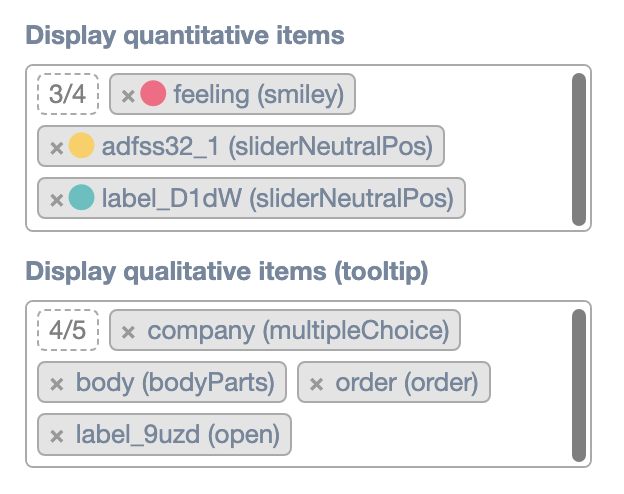Remove the label_D1dW (sliderNeutralPos) tag
The width and height of the screenshot is (624, 494).
tap(57, 200)
